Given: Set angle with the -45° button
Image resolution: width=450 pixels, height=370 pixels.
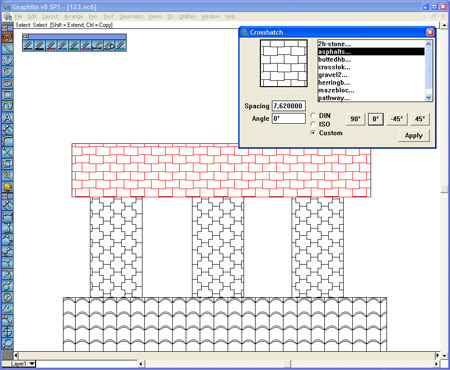Looking at the screenshot, I should [397, 119].
